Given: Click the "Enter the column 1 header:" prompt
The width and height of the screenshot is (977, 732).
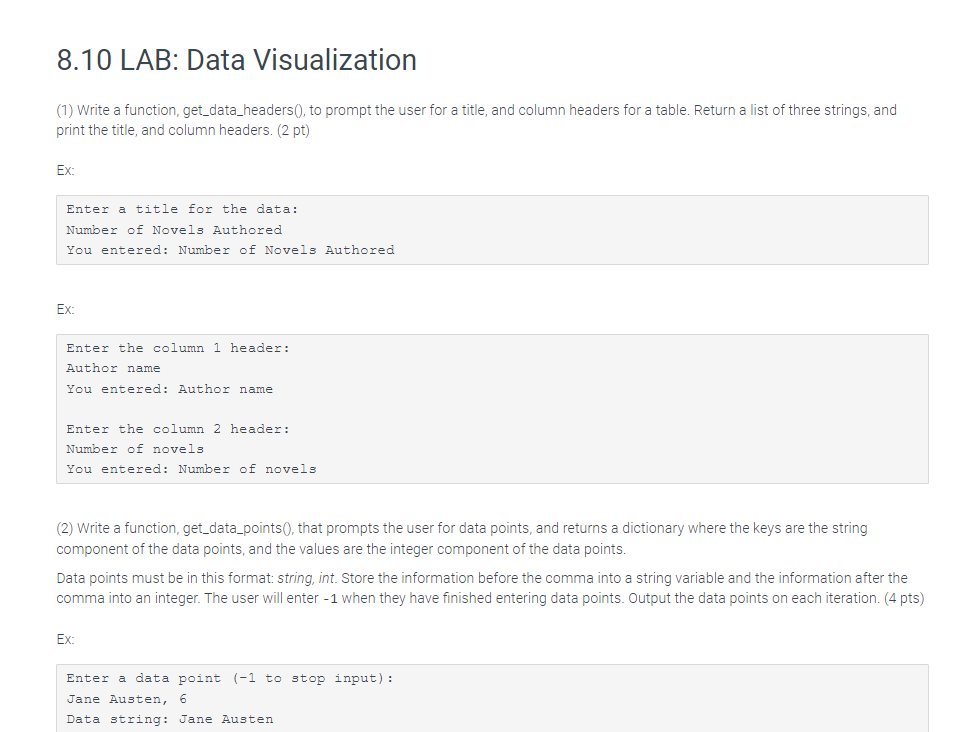Looking at the screenshot, I should pos(178,348).
